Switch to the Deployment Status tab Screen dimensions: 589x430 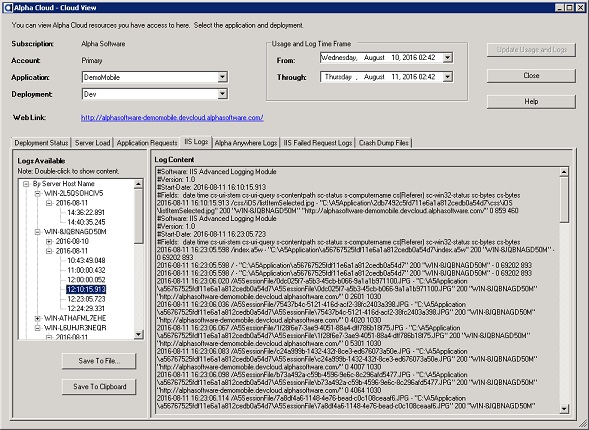41,143
